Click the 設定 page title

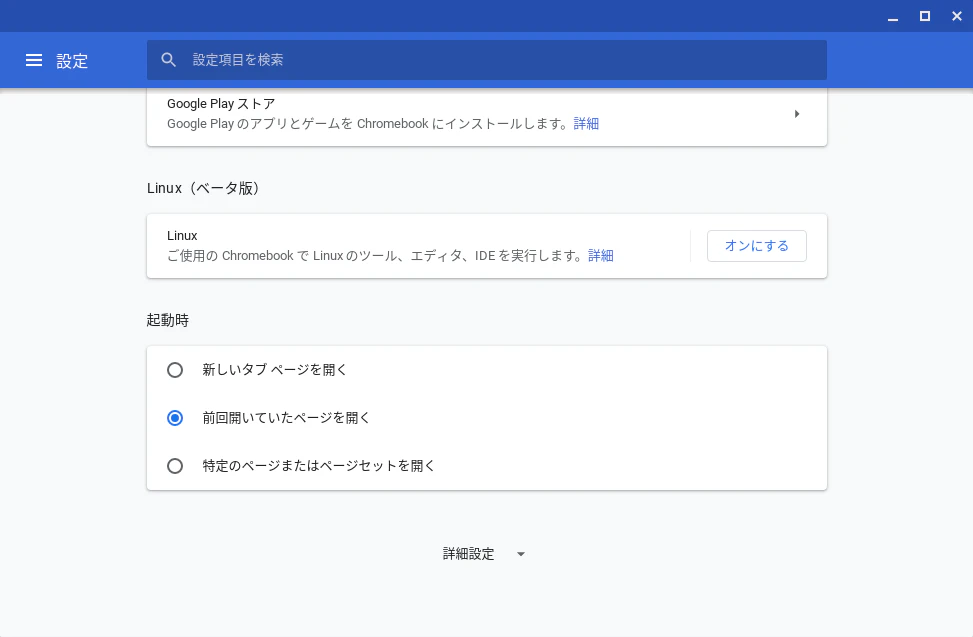[72, 61]
